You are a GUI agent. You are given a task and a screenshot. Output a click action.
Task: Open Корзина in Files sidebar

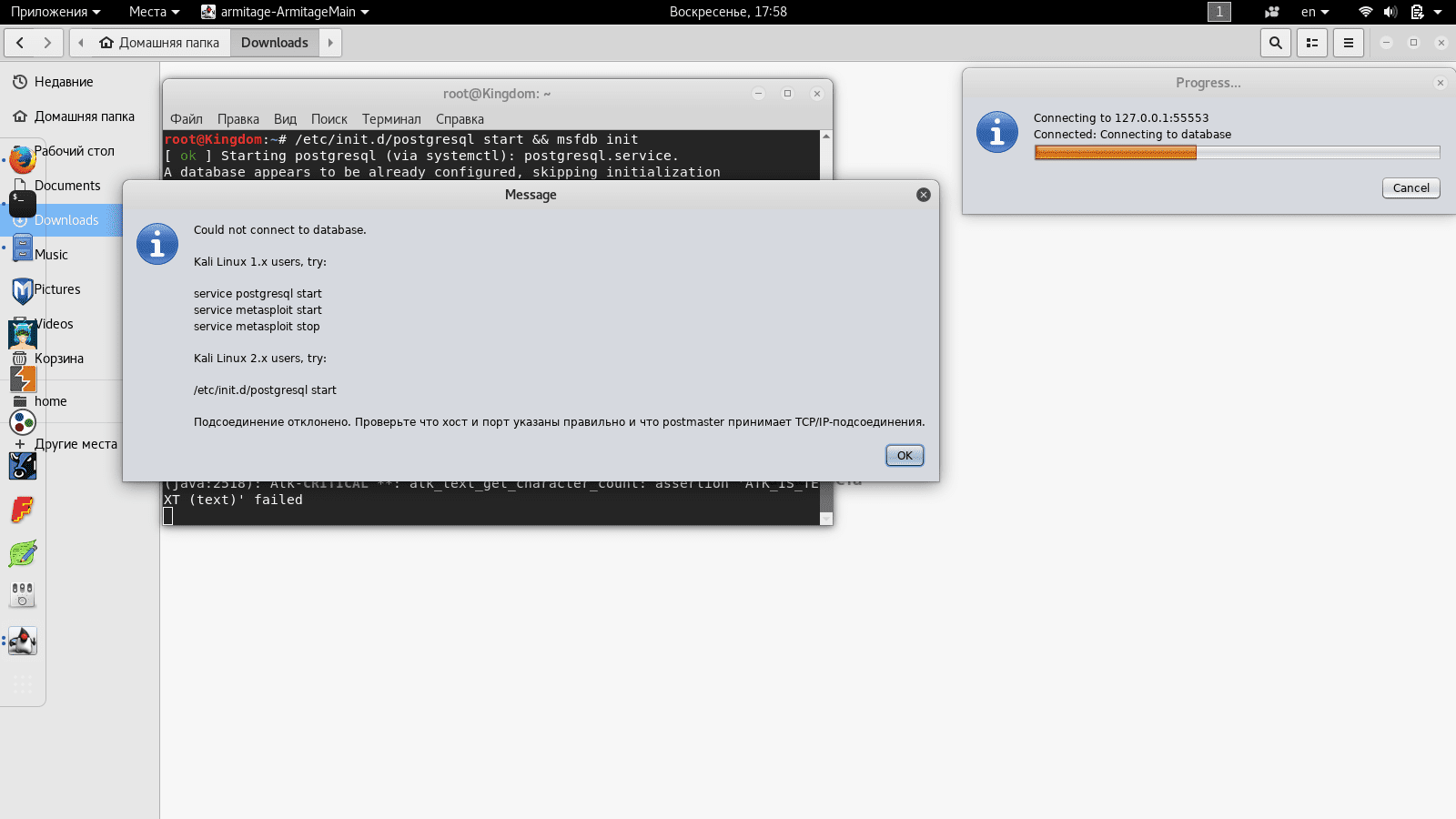click(59, 359)
